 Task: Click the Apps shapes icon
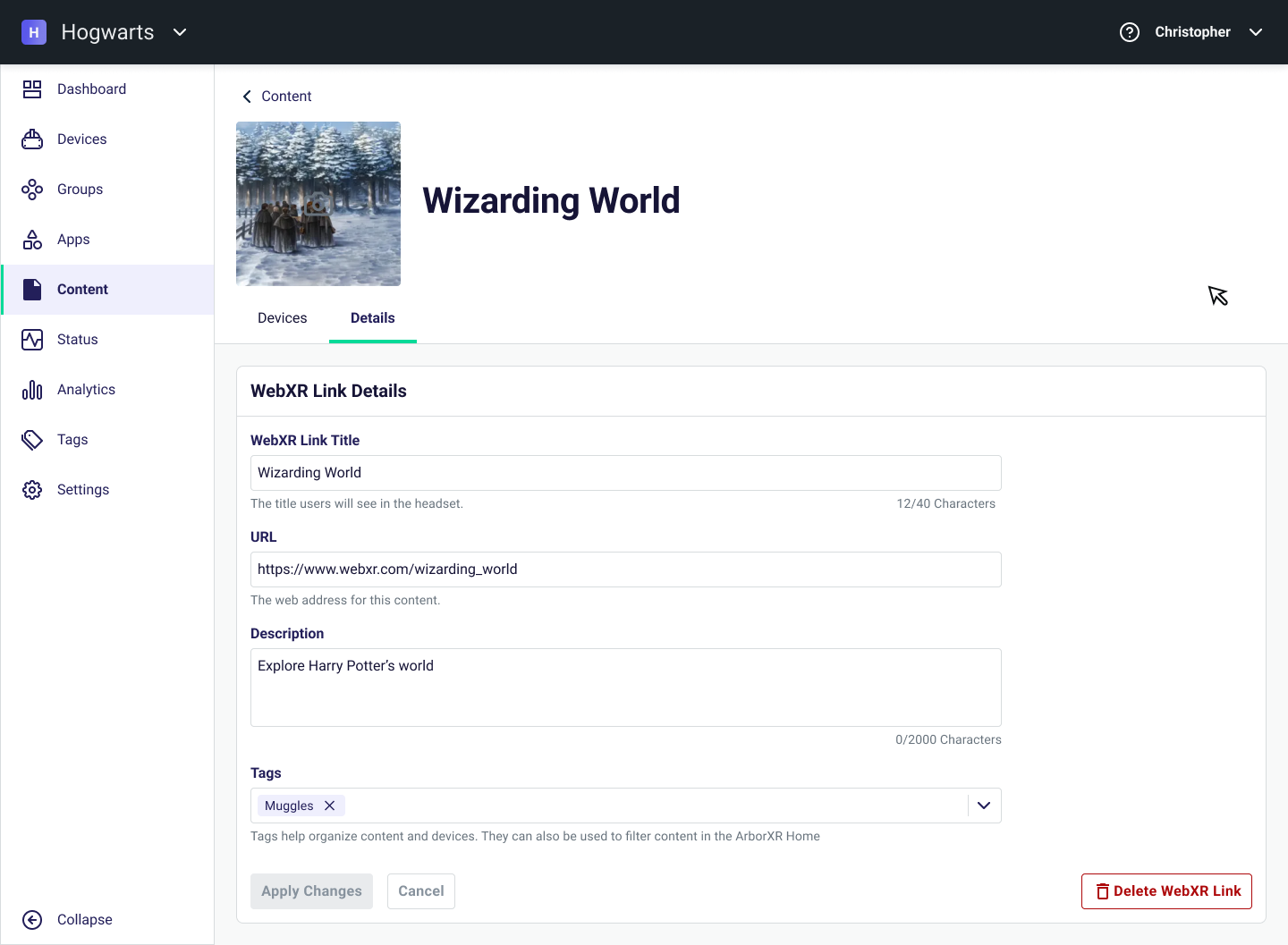pyautogui.click(x=32, y=240)
